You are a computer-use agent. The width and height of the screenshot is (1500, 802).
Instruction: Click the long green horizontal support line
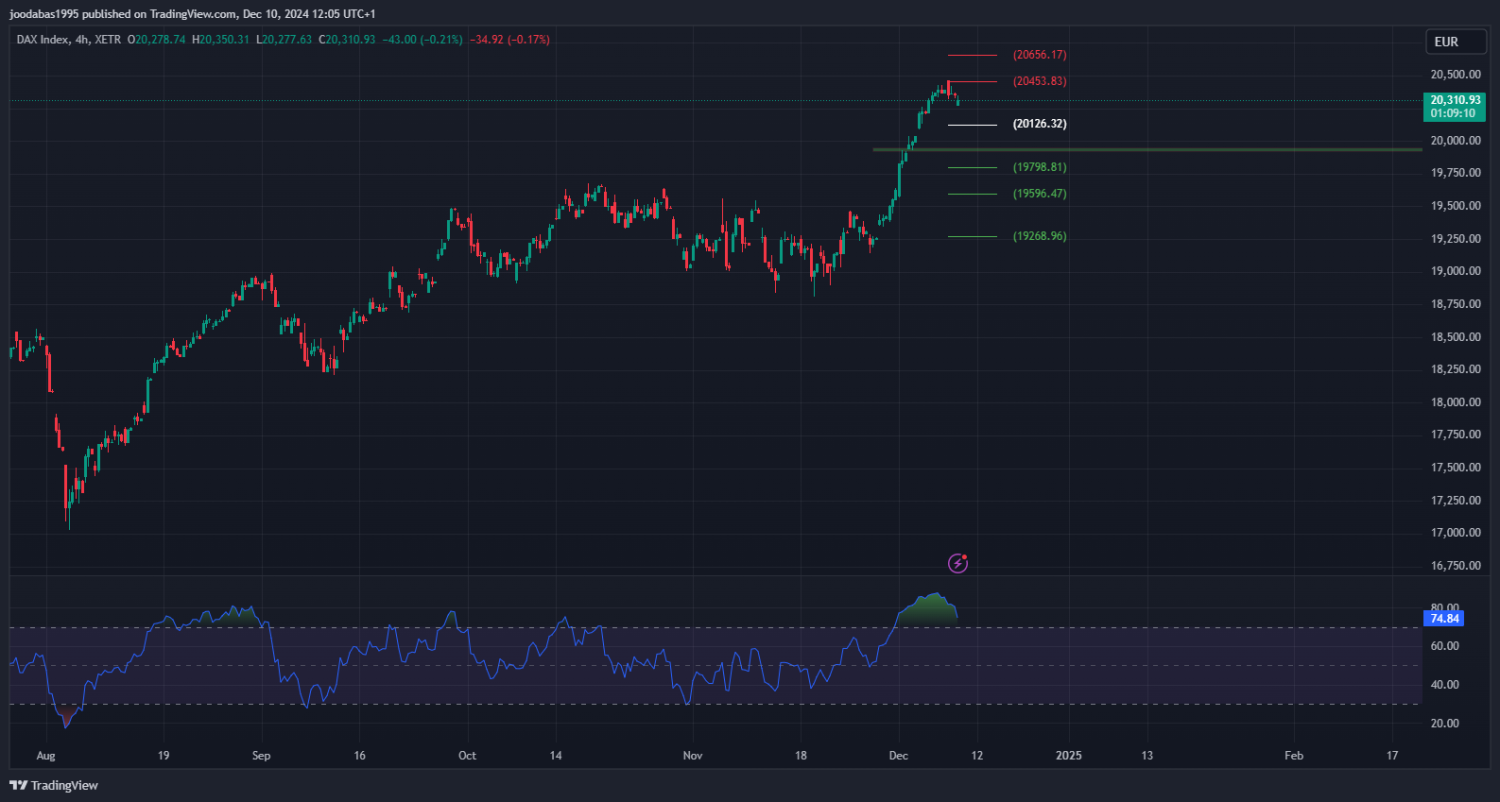click(x=1200, y=149)
